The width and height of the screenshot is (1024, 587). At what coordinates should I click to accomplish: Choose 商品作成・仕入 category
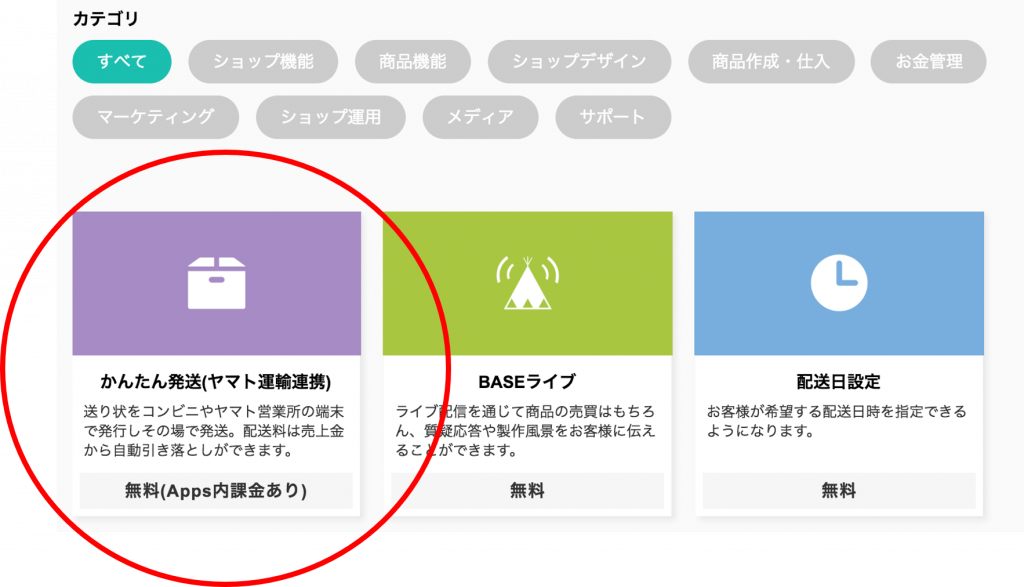tap(771, 61)
